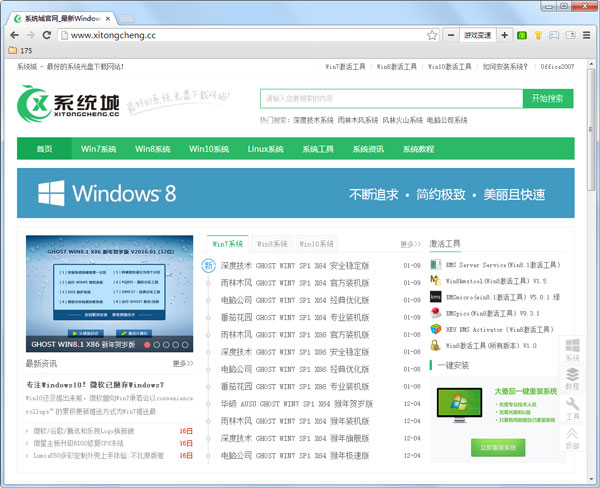Image resolution: width=600 pixels, height=488 pixels.
Task: Click the 大番茄一键重装系统 monitor image
Action: (460, 405)
